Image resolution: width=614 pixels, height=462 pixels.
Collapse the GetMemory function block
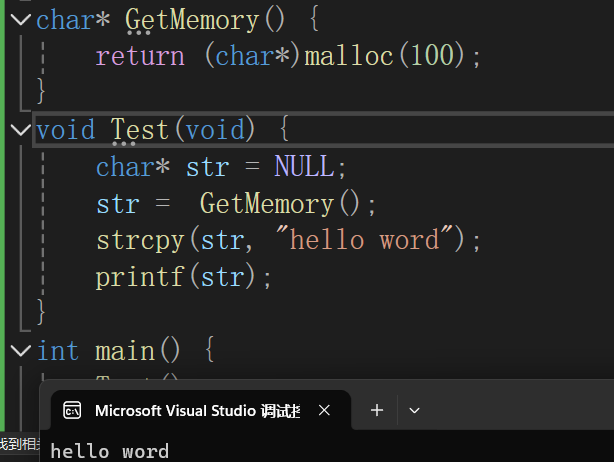[20, 19]
